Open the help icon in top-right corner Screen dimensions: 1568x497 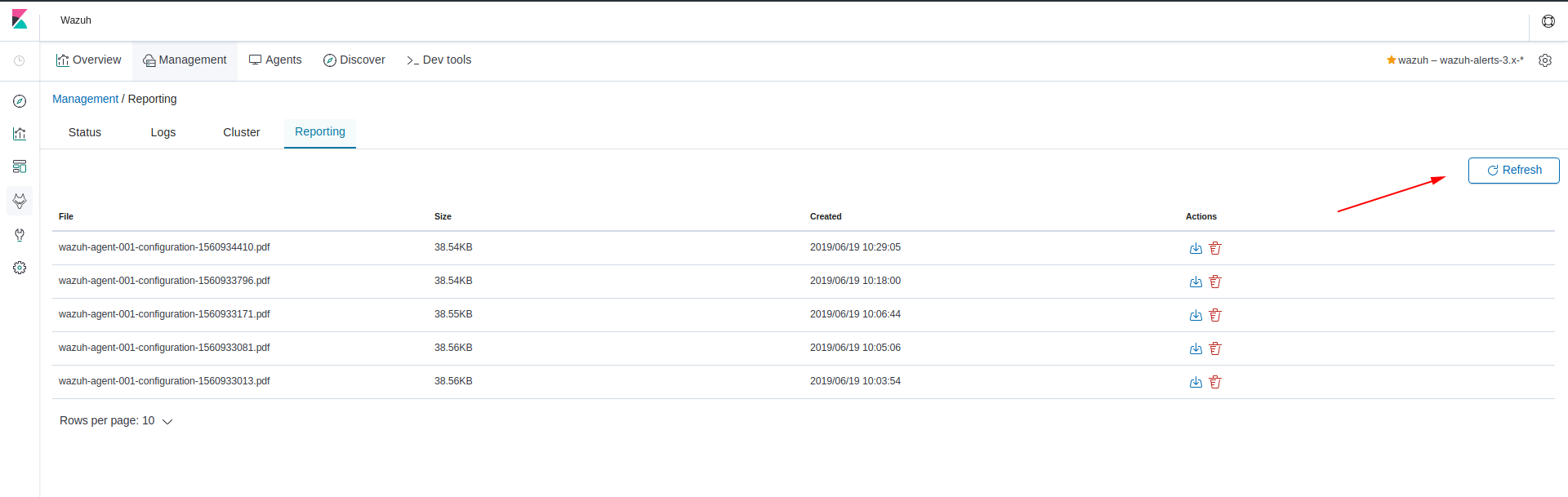point(1548,21)
